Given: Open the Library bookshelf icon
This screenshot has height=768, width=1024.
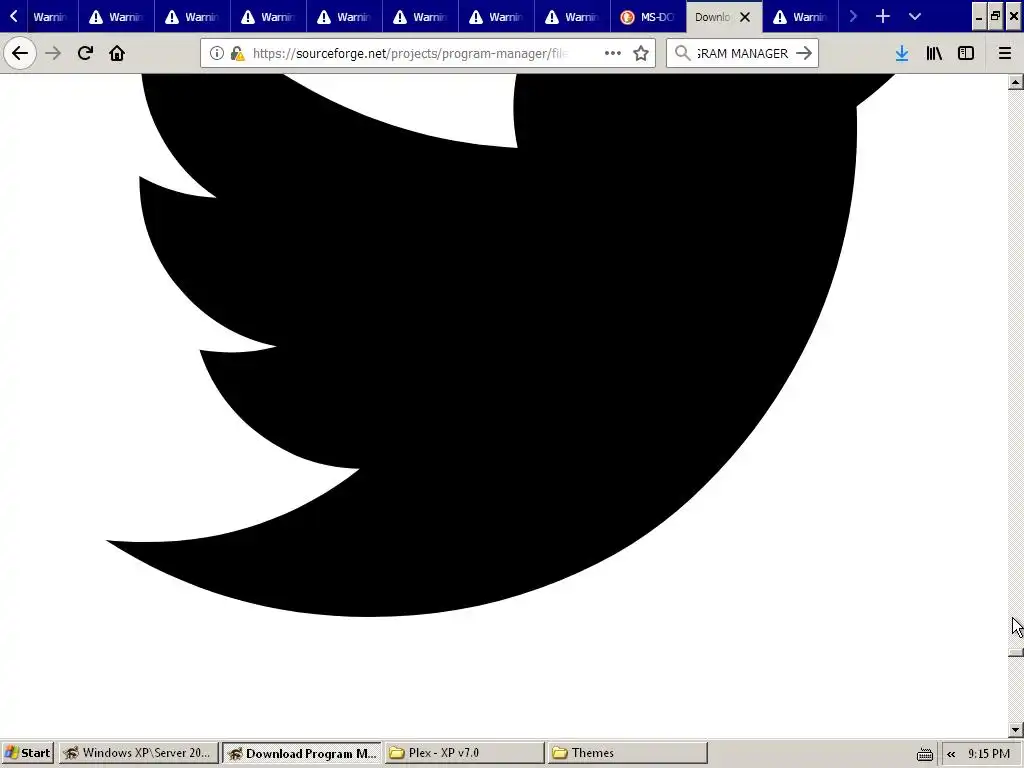Looking at the screenshot, I should [934, 53].
